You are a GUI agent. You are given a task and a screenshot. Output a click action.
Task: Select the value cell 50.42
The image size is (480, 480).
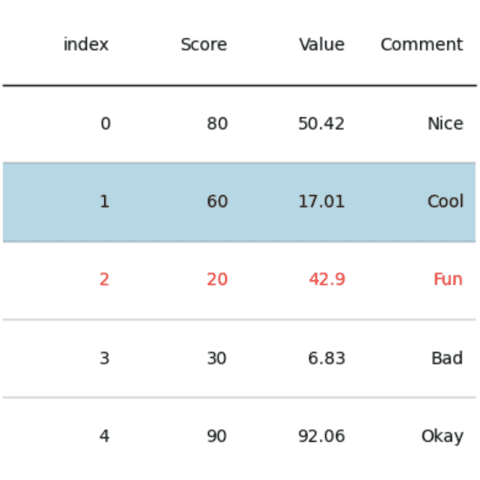321,124
